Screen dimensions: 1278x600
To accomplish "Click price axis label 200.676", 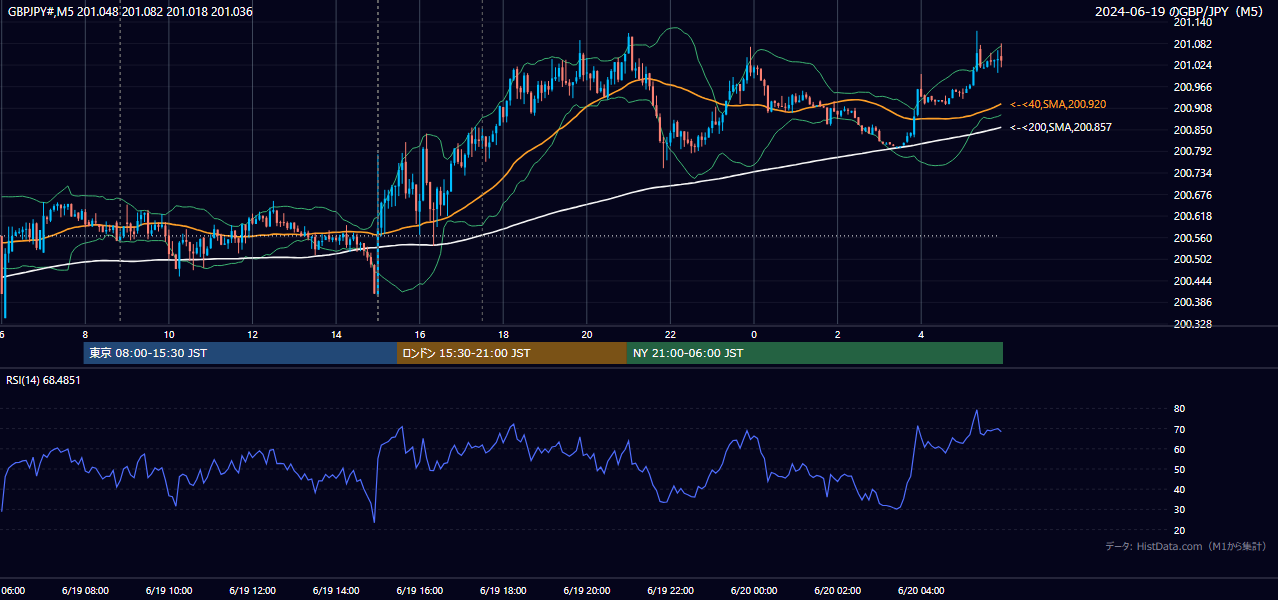I will (1192, 195).
